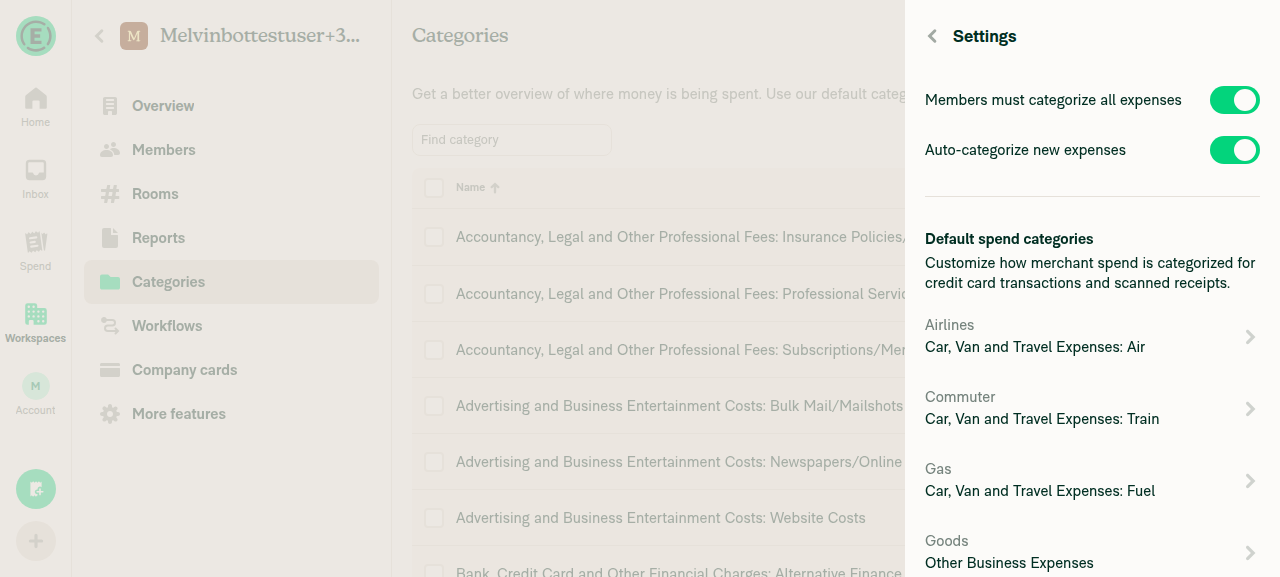The width and height of the screenshot is (1280, 577).
Task: Click the Rooms hashtag icon
Action: tap(110, 194)
